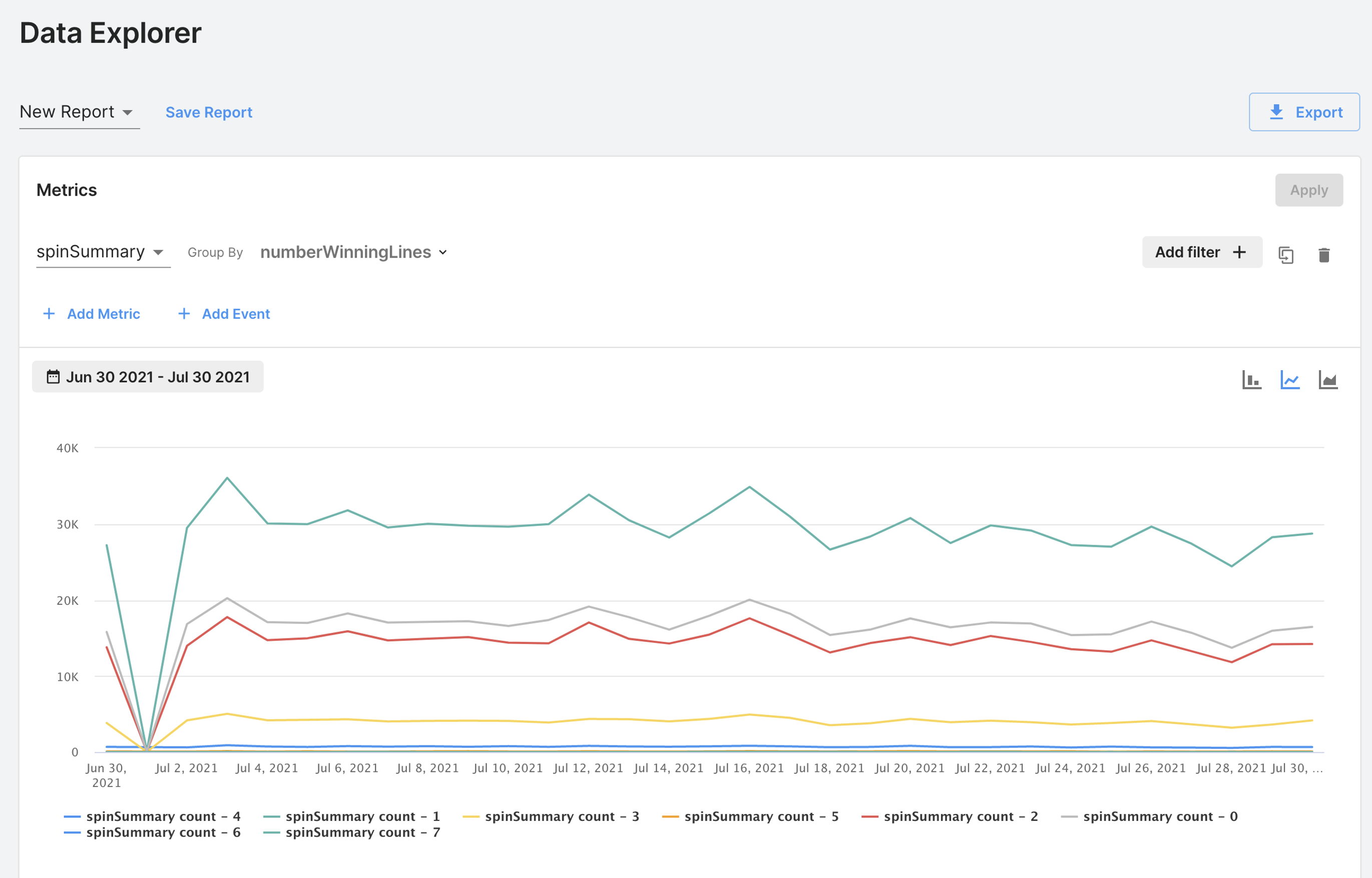
Task: Expand the spinSummary event dropdown
Action: 101,252
